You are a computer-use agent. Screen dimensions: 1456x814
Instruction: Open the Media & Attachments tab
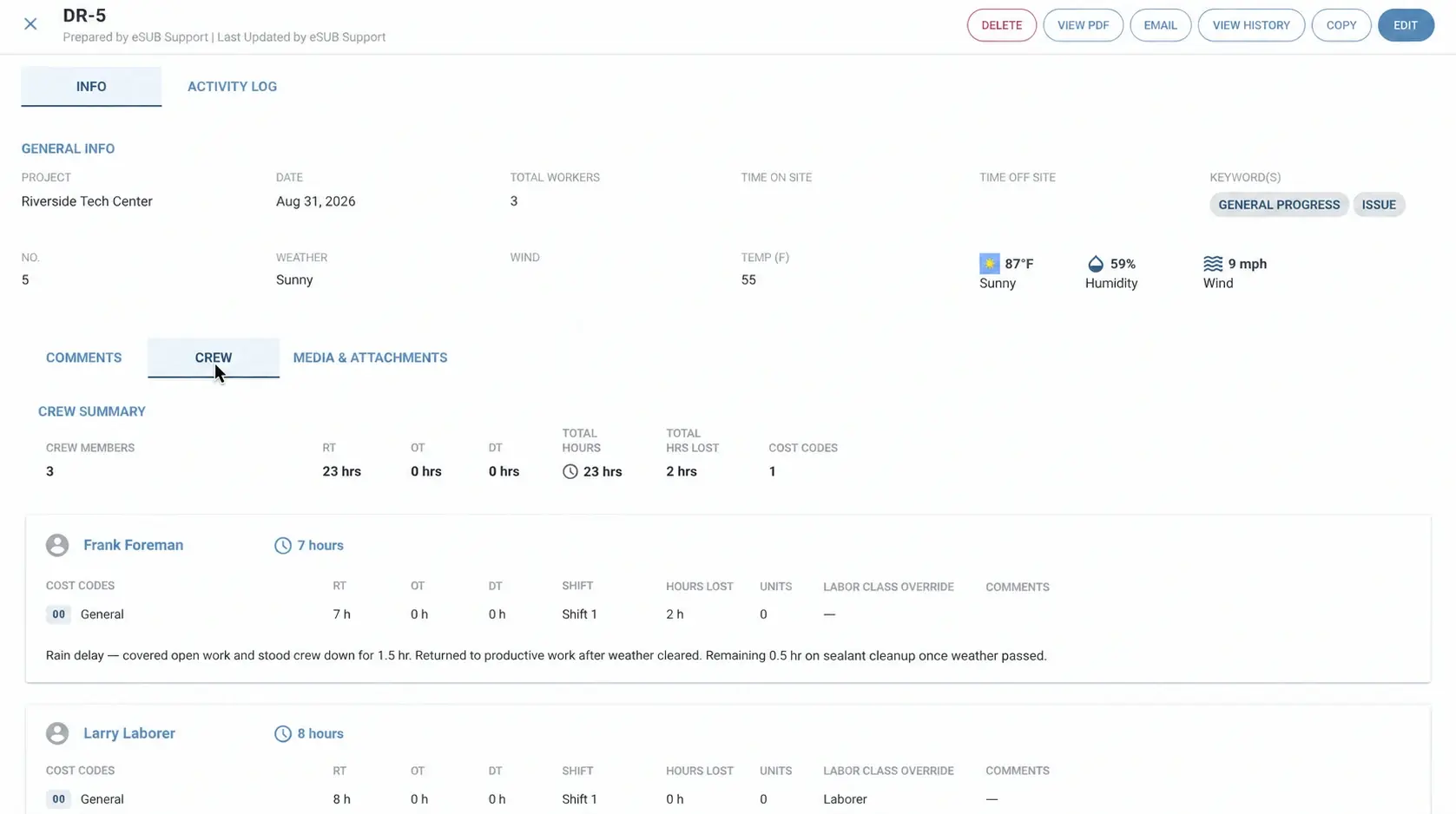coord(371,358)
